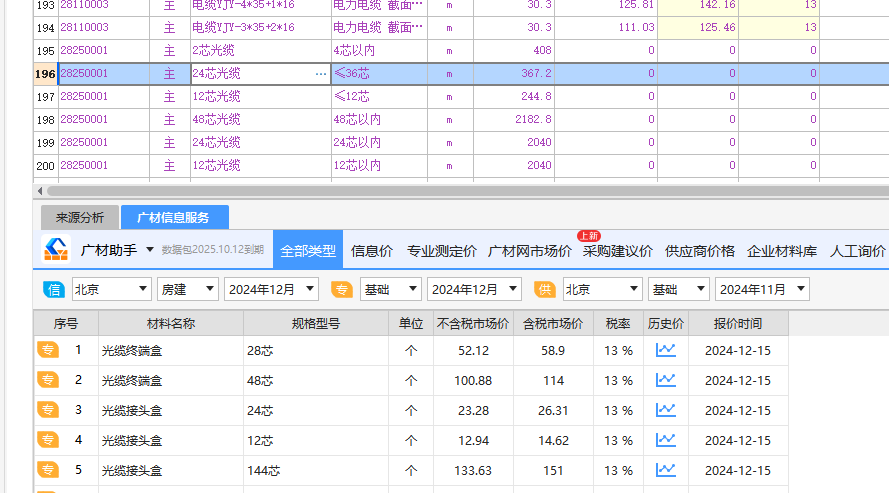Image resolution: width=889 pixels, height=493 pixels.
Task: Select the 采购建议价 tab
Action: (x=617, y=250)
